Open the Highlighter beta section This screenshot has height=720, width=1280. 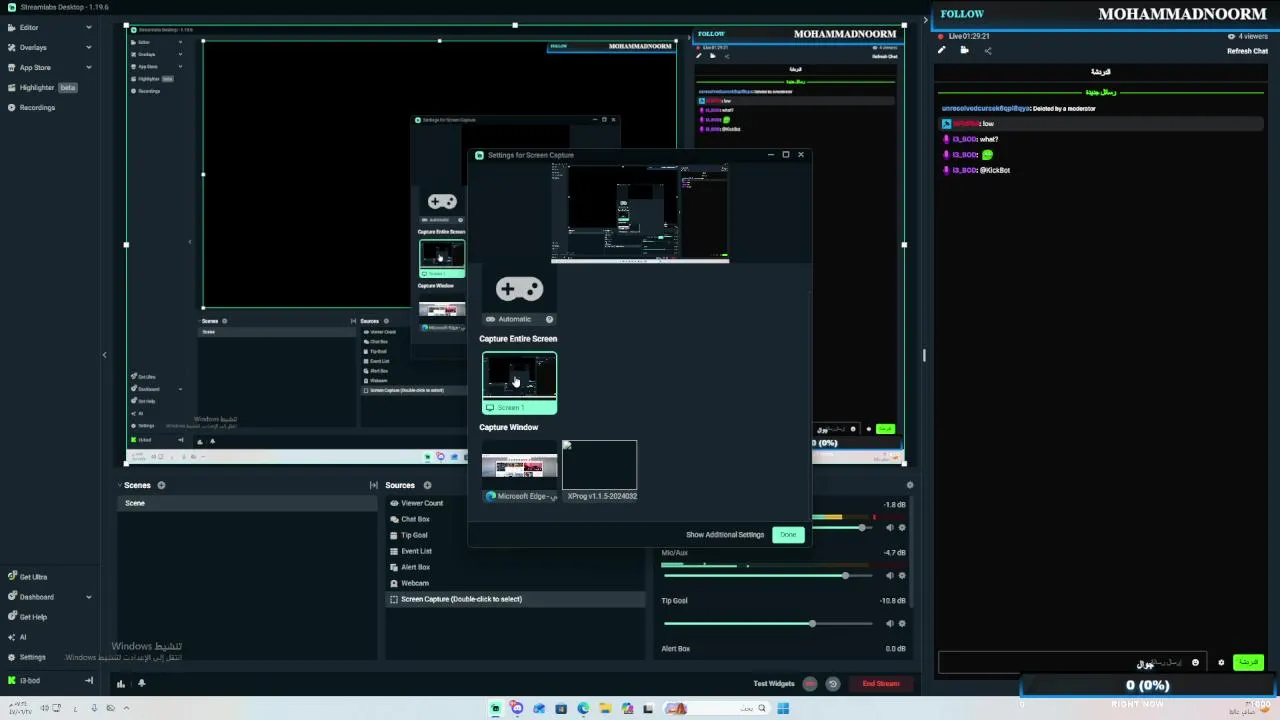pos(42,87)
